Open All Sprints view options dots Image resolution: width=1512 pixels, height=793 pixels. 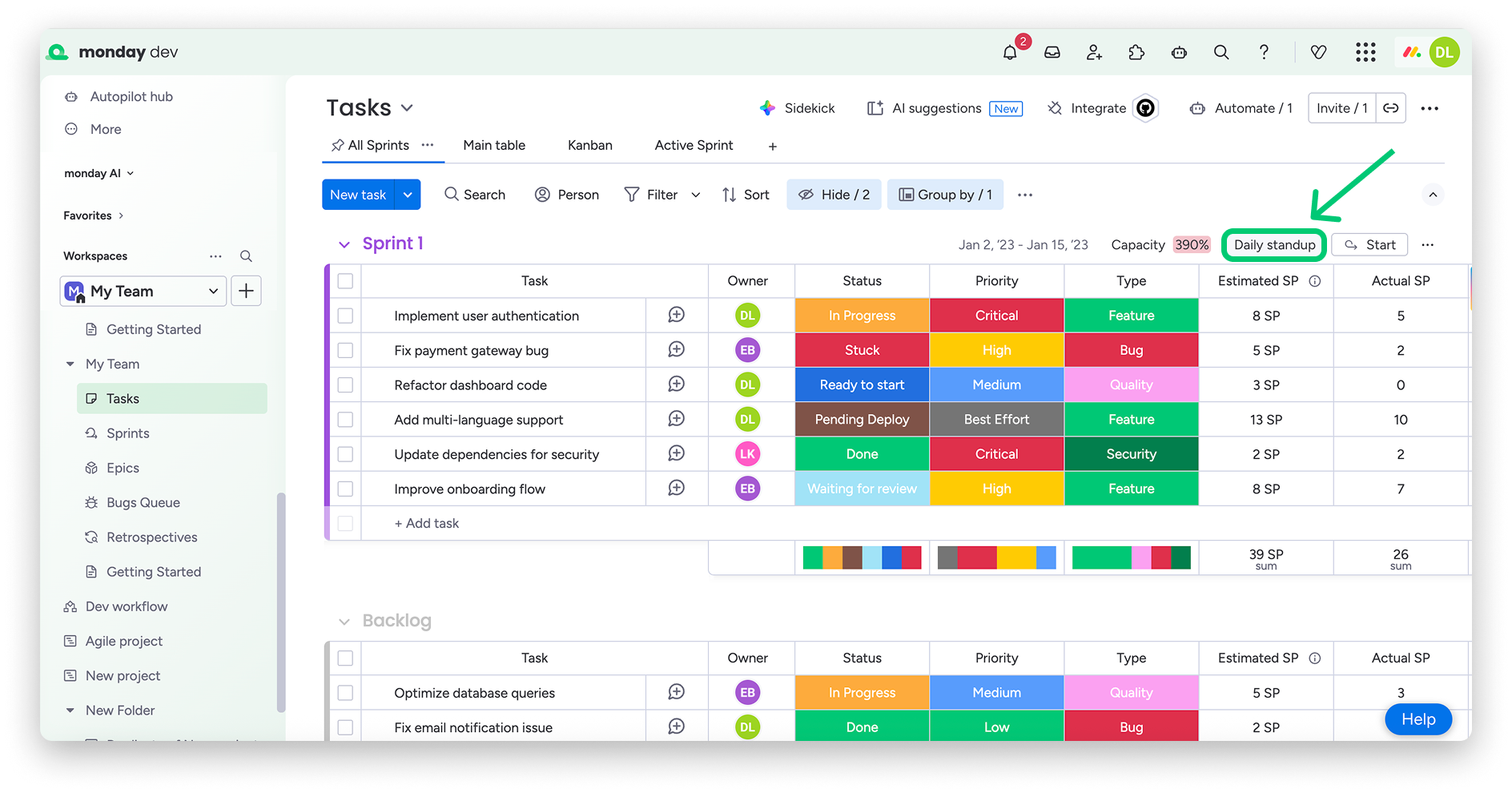point(428,145)
